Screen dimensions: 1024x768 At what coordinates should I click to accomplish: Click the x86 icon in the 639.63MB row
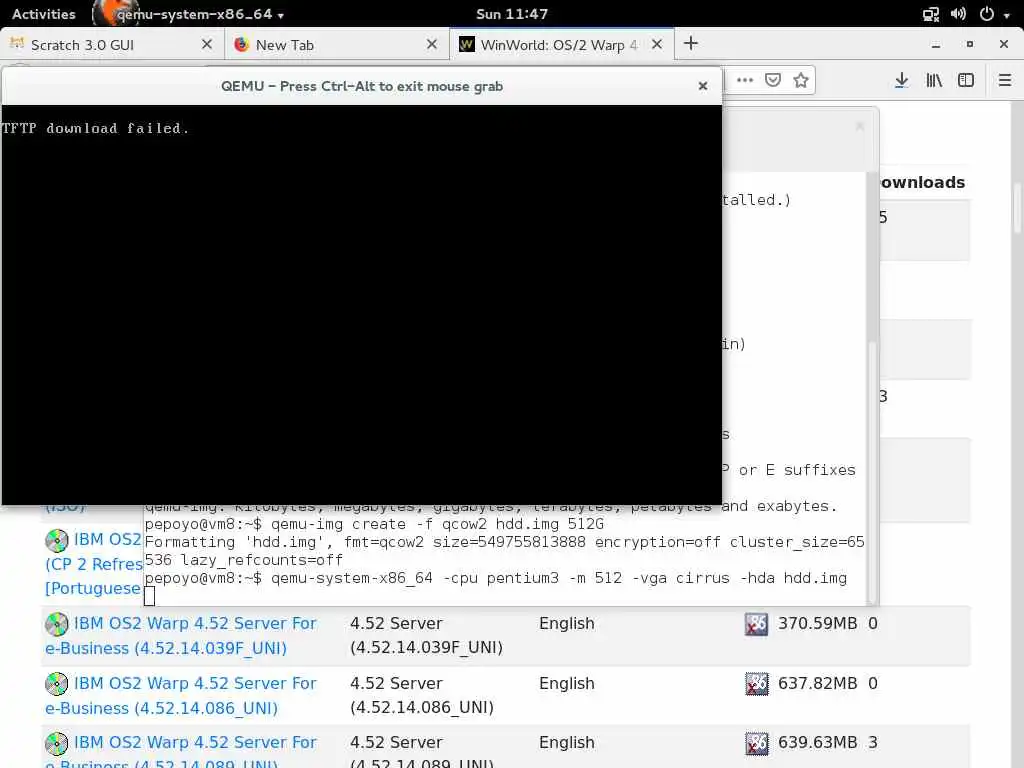tap(756, 743)
